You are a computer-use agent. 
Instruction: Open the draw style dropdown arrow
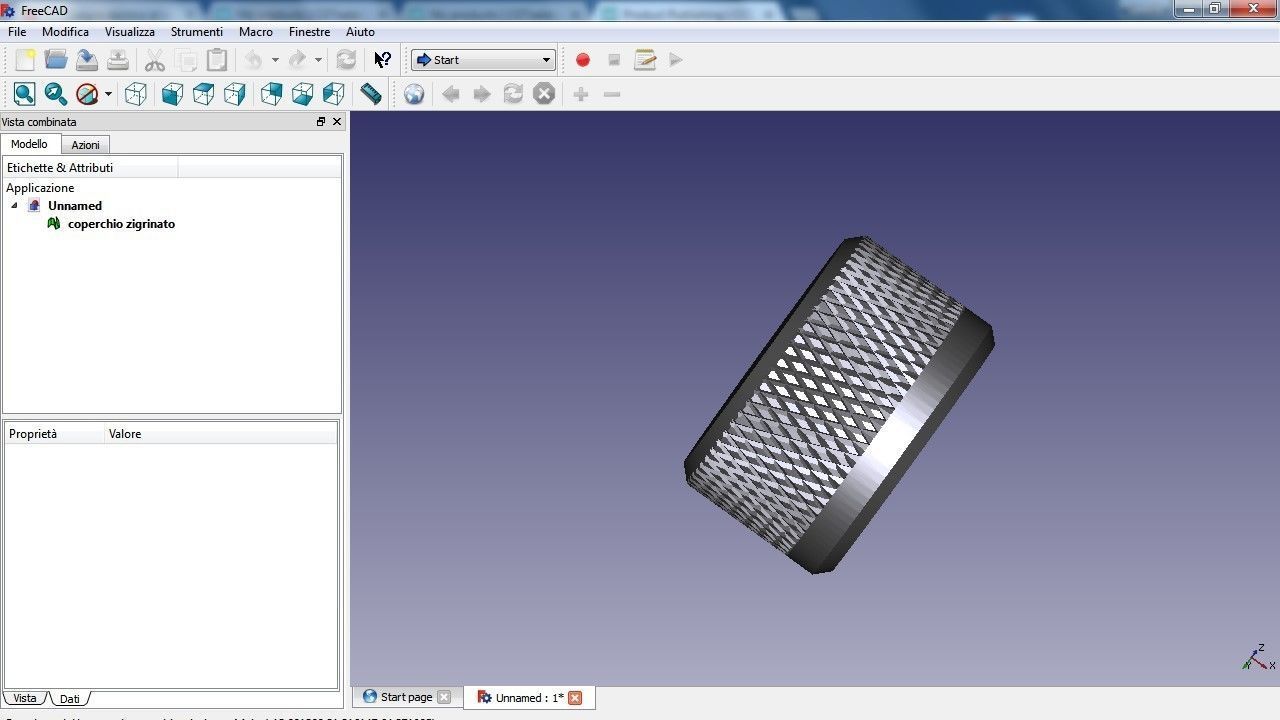108,94
